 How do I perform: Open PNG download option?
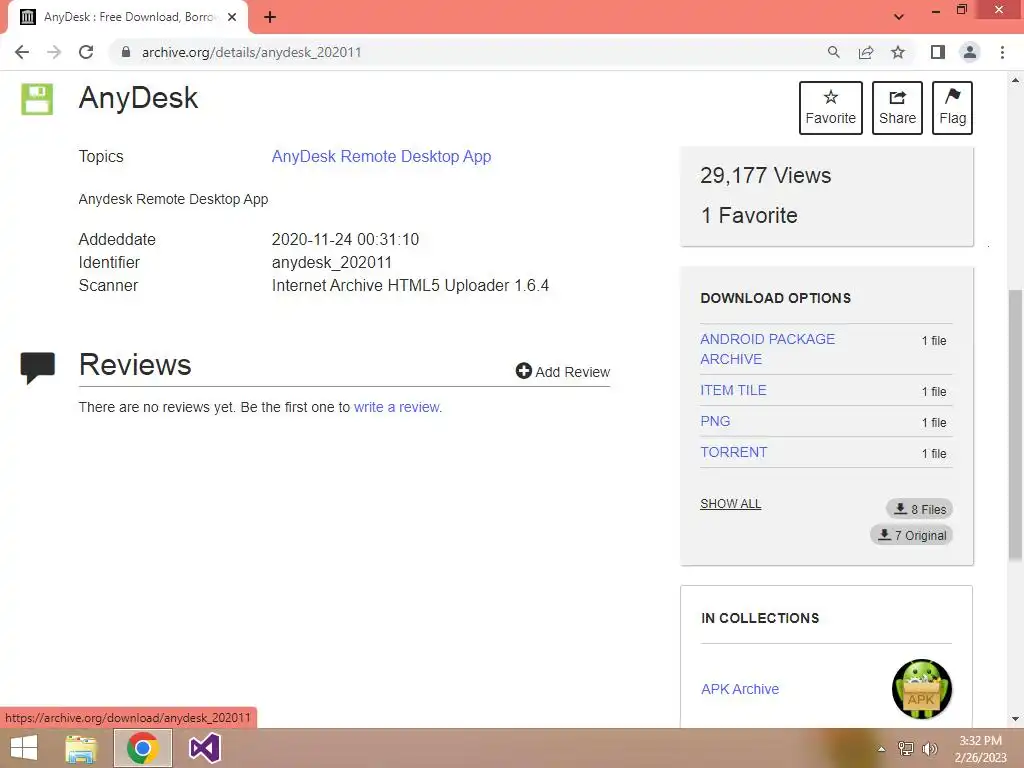(715, 421)
